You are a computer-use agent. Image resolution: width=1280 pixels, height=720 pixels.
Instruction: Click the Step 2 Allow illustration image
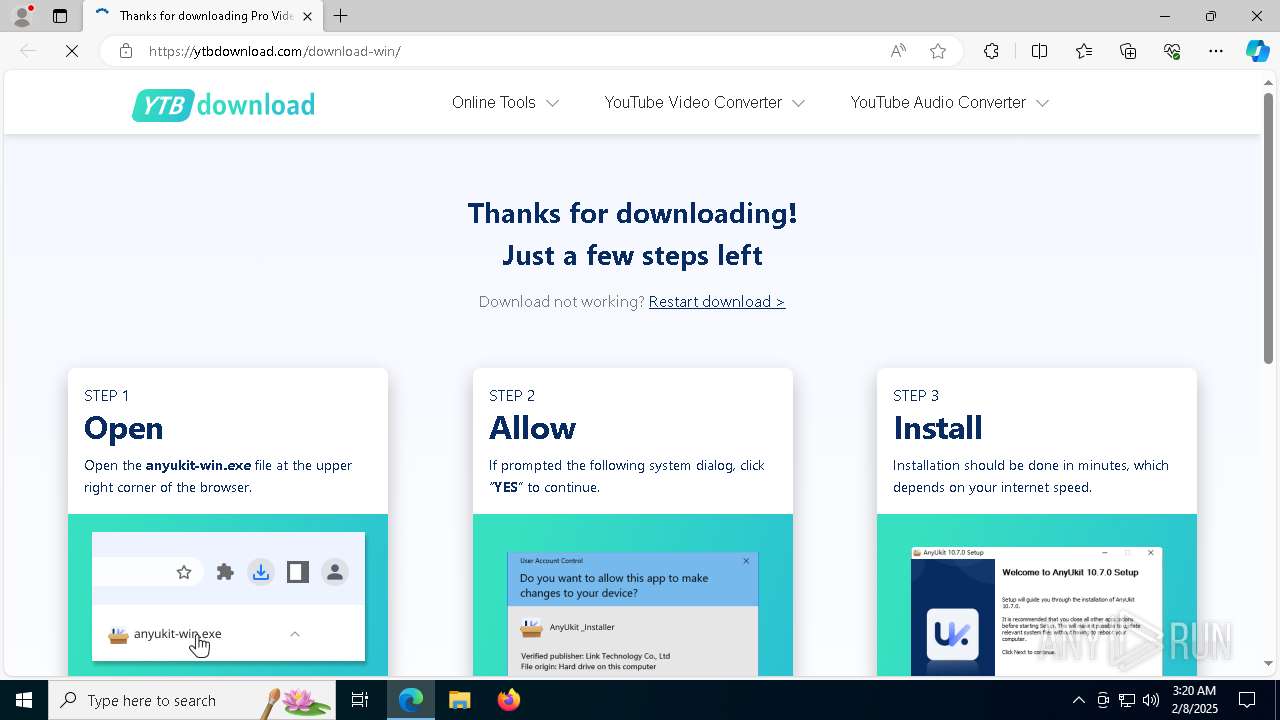633,595
